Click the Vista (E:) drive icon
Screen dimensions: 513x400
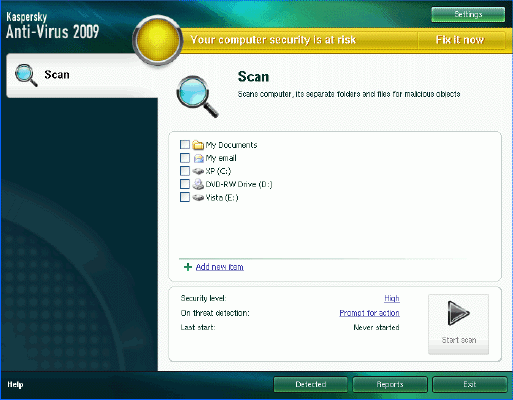[198, 198]
